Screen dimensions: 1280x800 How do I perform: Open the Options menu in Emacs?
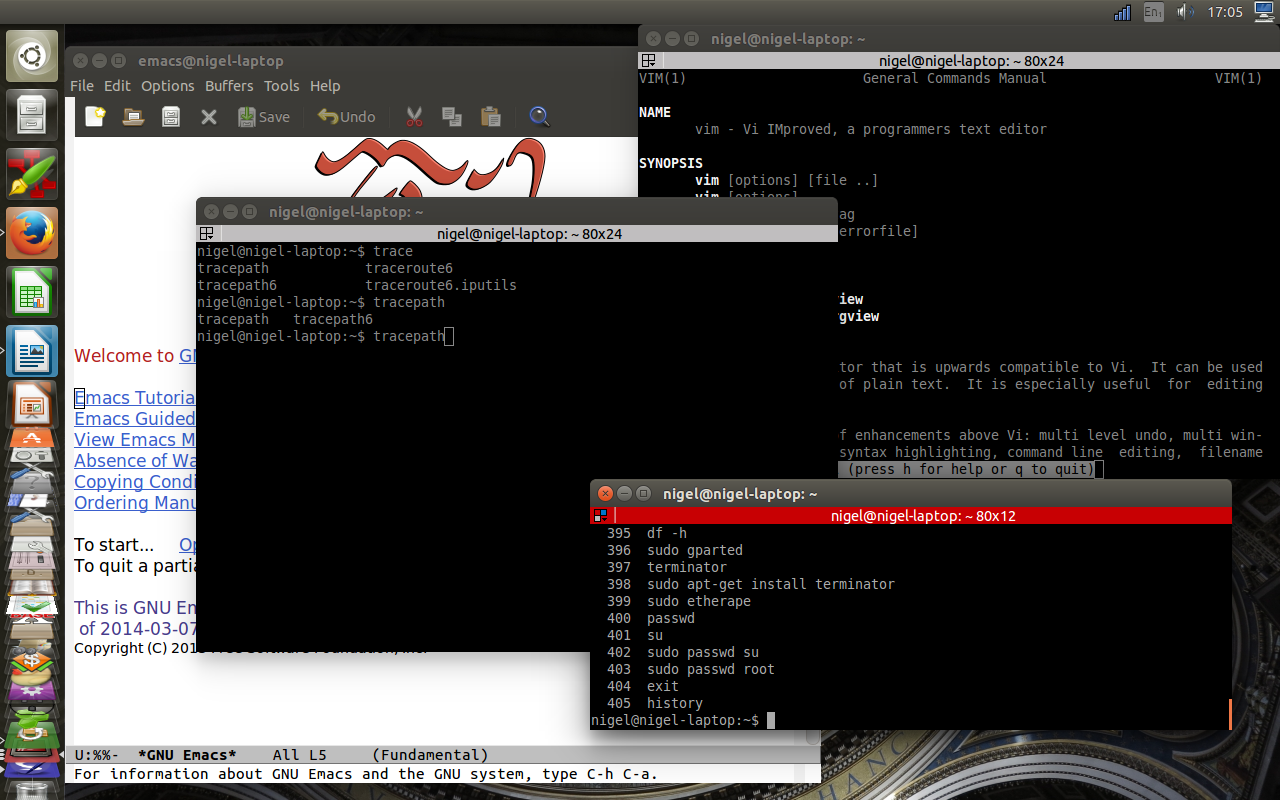pyautogui.click(x=167, y=86)
